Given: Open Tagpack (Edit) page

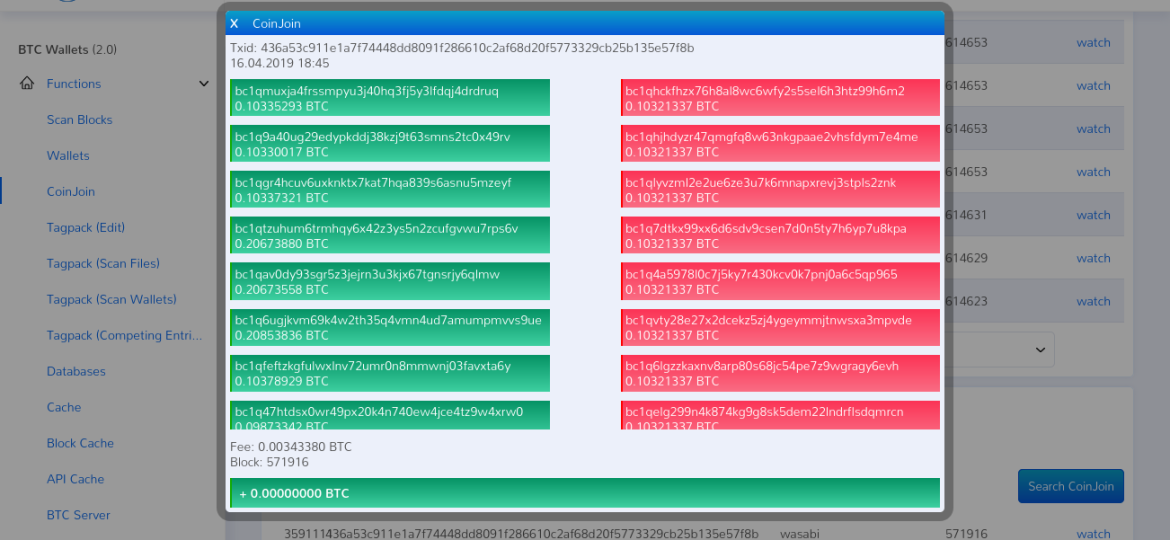Looking at the screenshot, I should pyautogui.click(x=86, y=227).
